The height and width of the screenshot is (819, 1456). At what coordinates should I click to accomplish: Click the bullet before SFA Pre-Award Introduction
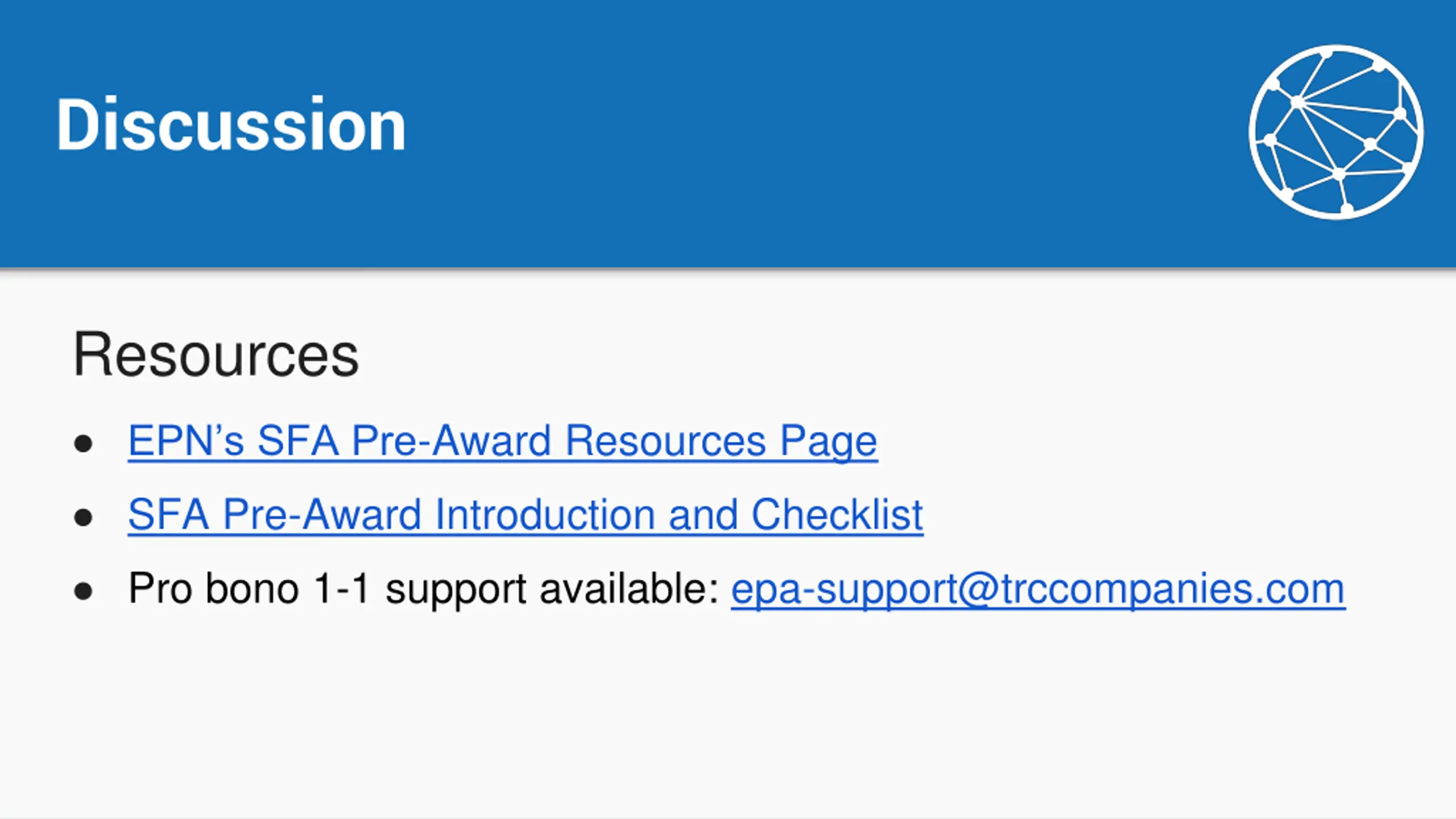click(x=83, y=517)
